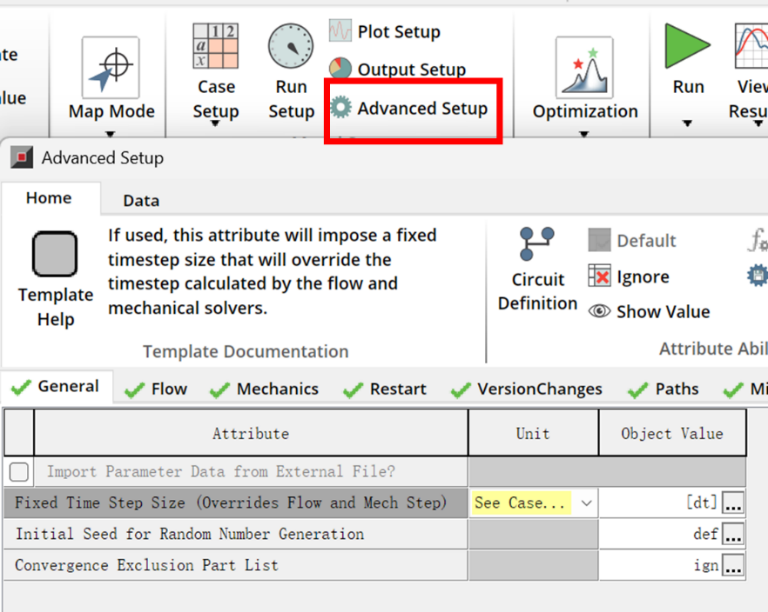Expand the Map Mode dropdown arrow
The image size is (768, 612).
coord(111,132)
